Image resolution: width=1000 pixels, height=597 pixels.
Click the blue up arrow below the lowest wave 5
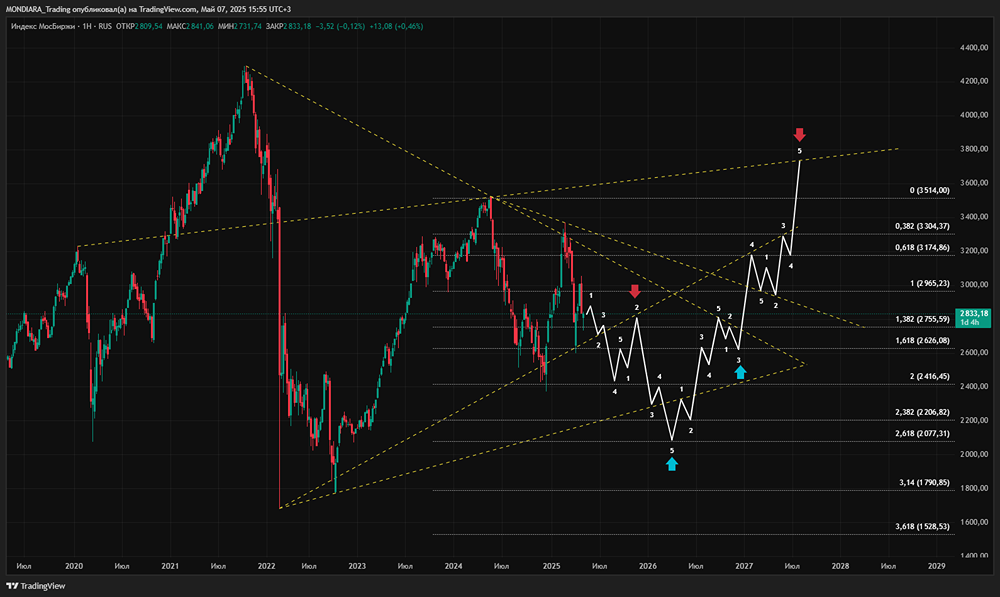click(672, 464)
